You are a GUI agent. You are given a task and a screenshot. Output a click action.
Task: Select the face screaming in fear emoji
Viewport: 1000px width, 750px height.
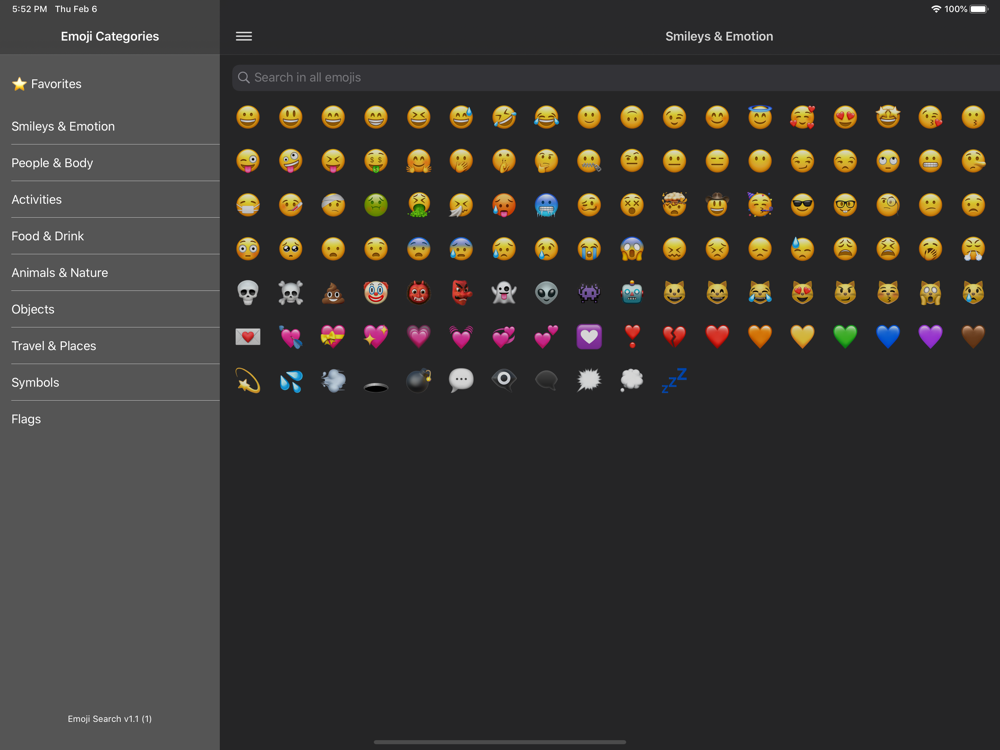coord(632,249)
